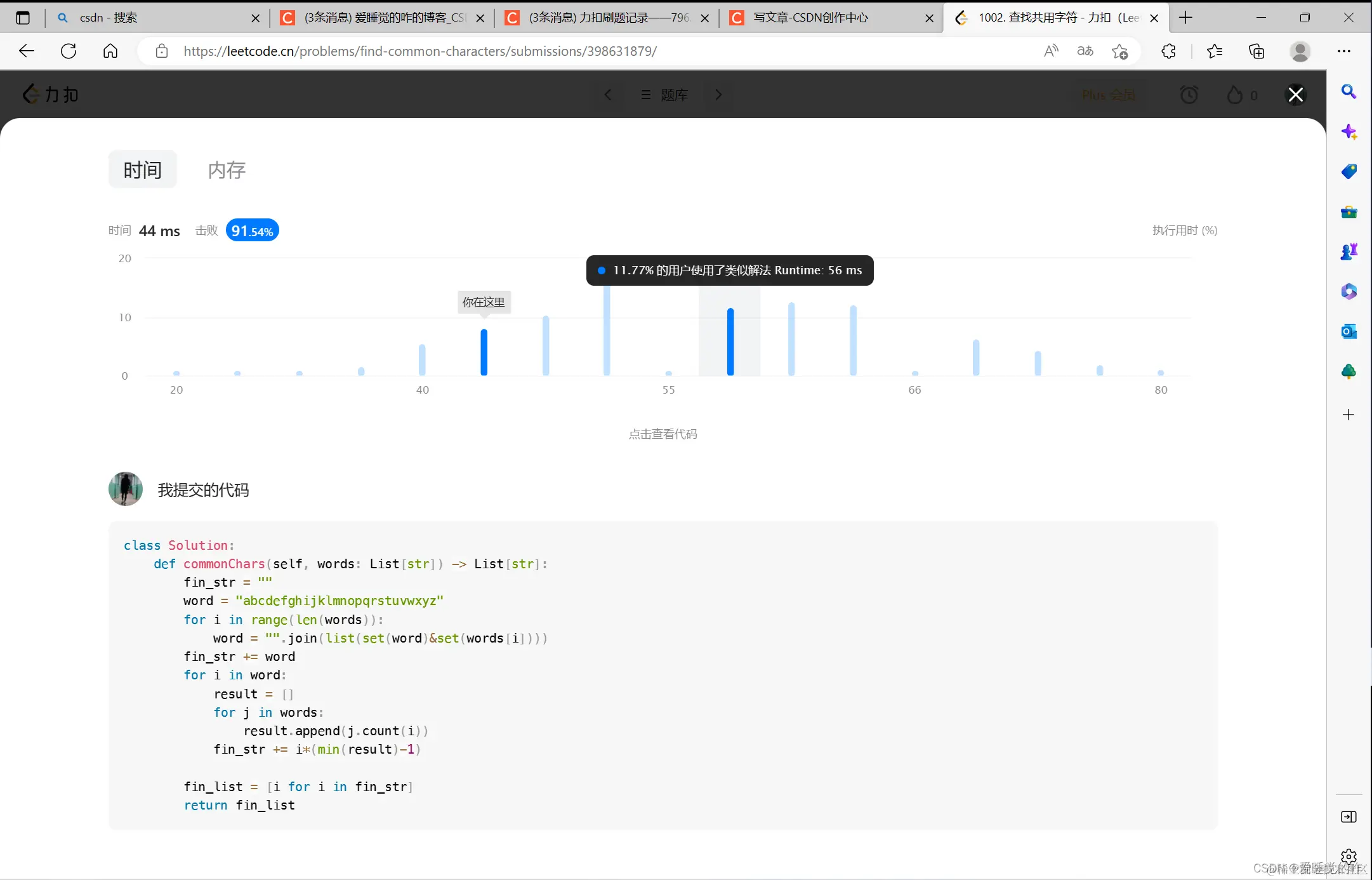Click the 点击查看代码 link
This screenshot has width=1372, height=880.
tap(663, 434)
